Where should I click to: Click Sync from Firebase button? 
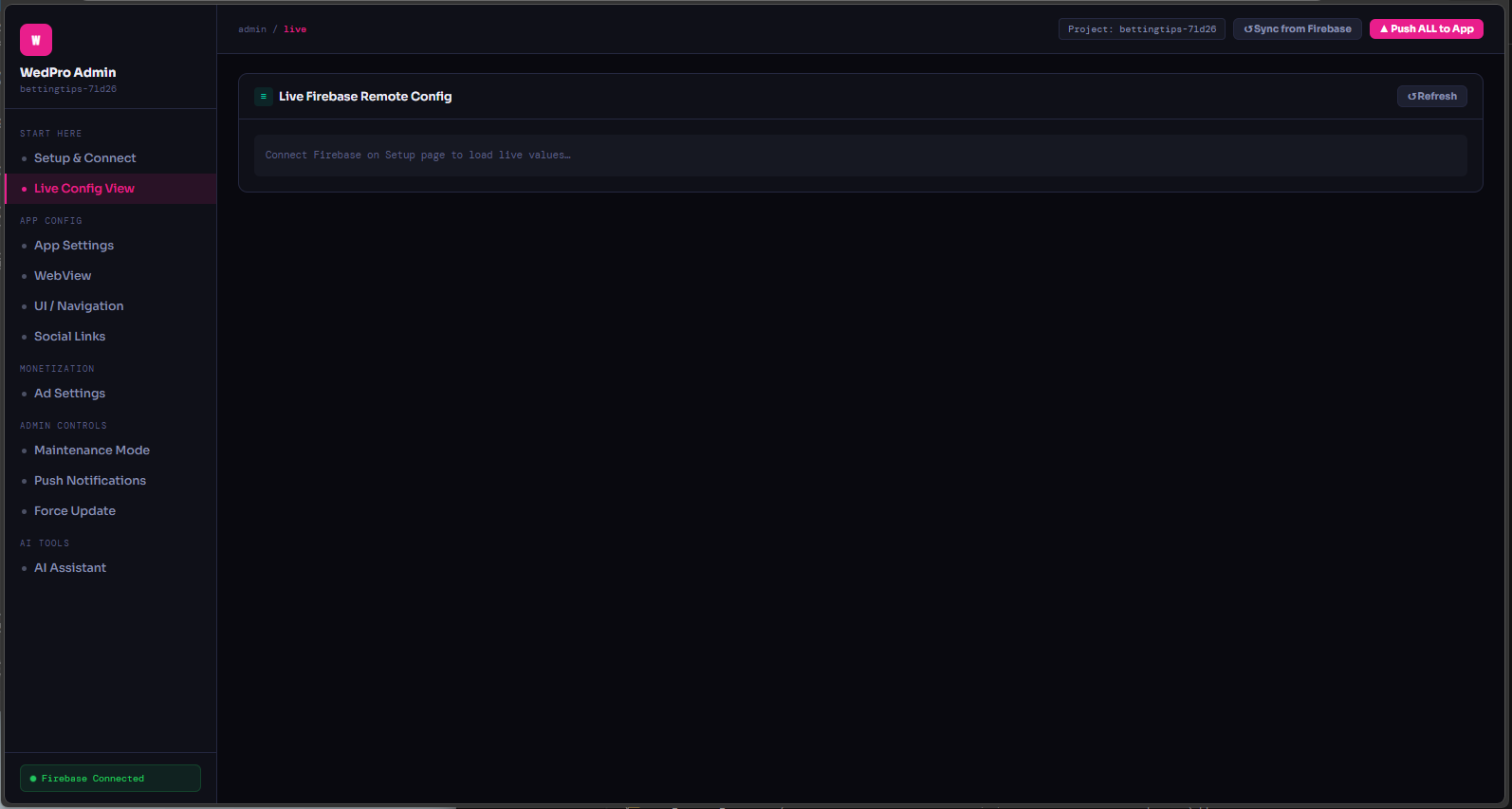click(x=1297, y=28)
